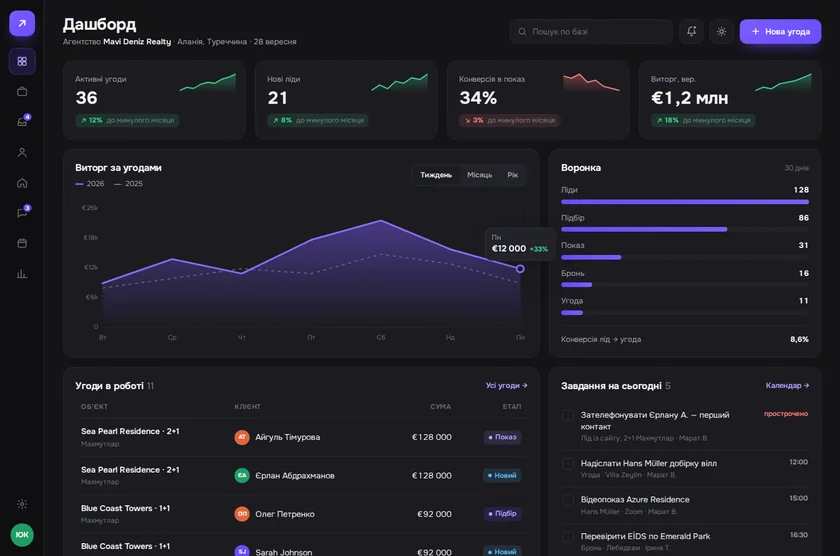Select the Тиждень chart period tab

pyautogui.click(x=436, y=175)
